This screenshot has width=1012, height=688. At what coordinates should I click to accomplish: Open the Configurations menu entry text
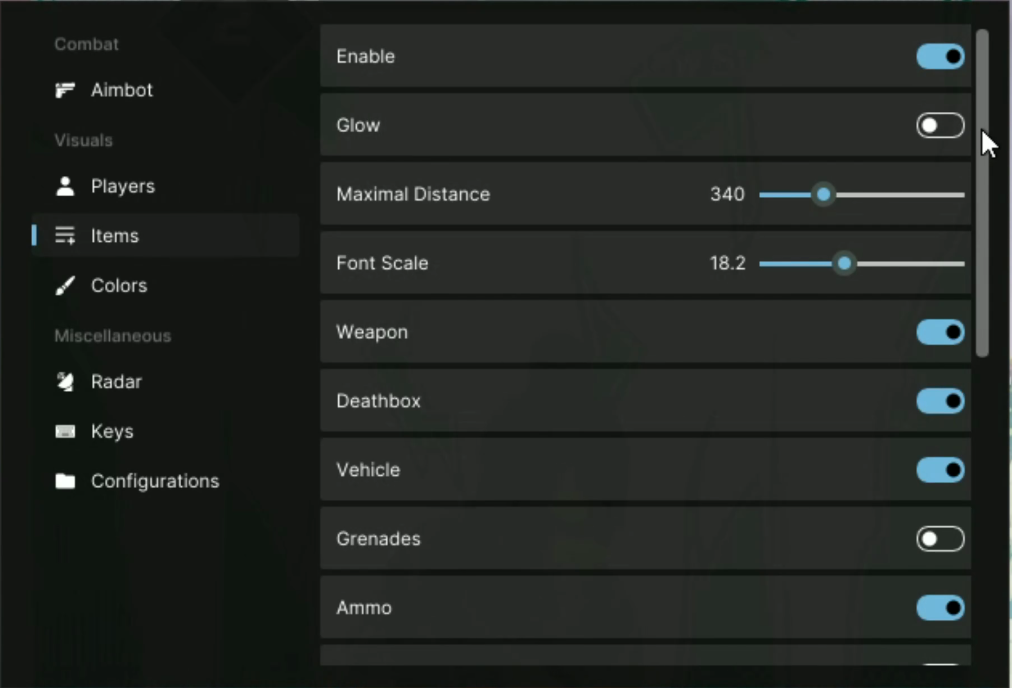click(x=155, y=481)
